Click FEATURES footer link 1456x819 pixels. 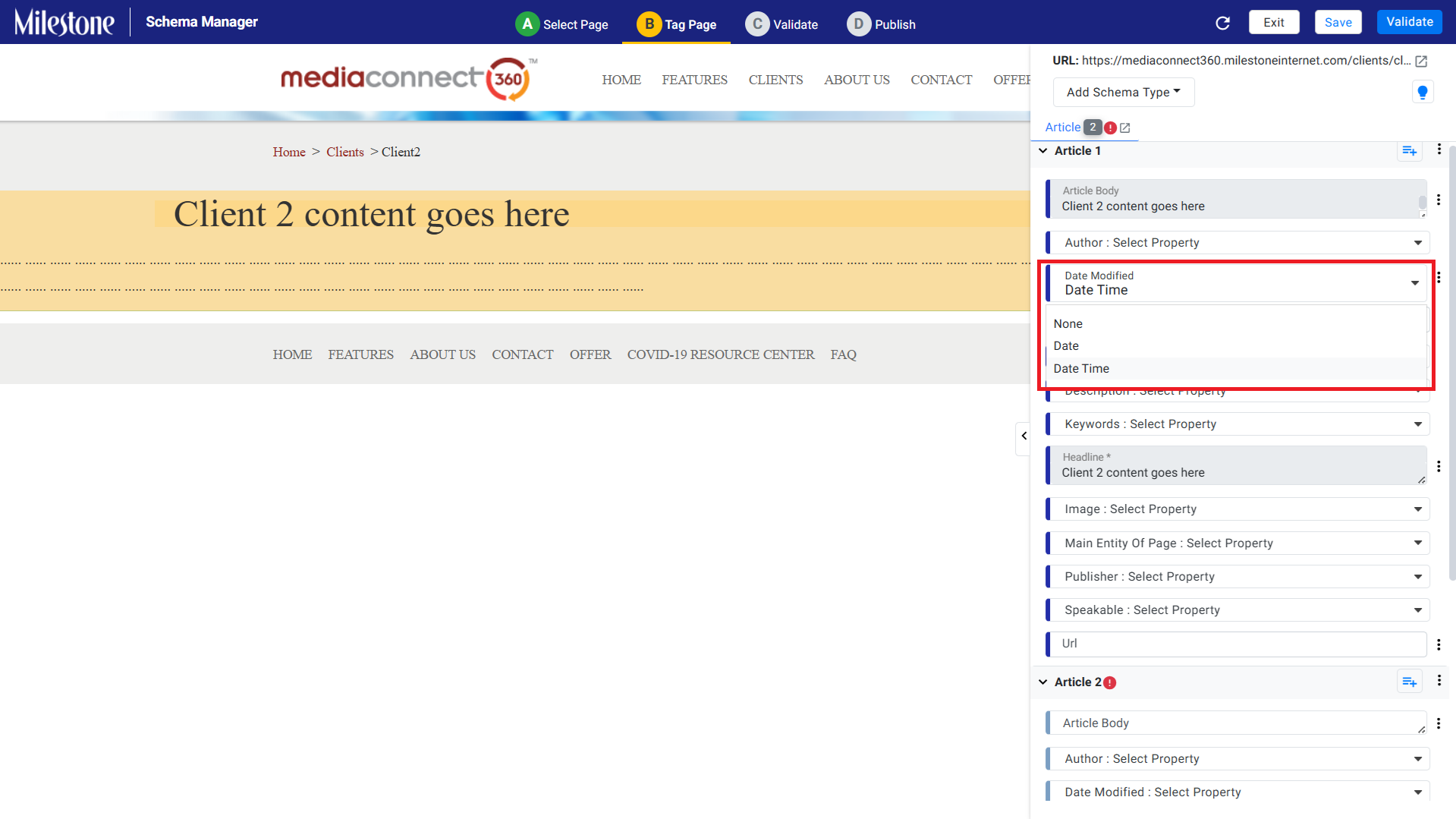pos(360,355)
